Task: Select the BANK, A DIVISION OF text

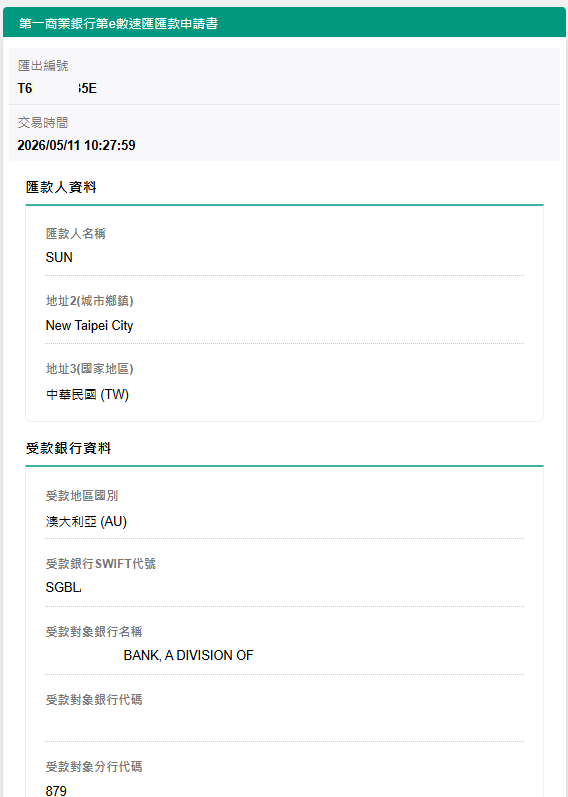Action: (188, 656)
